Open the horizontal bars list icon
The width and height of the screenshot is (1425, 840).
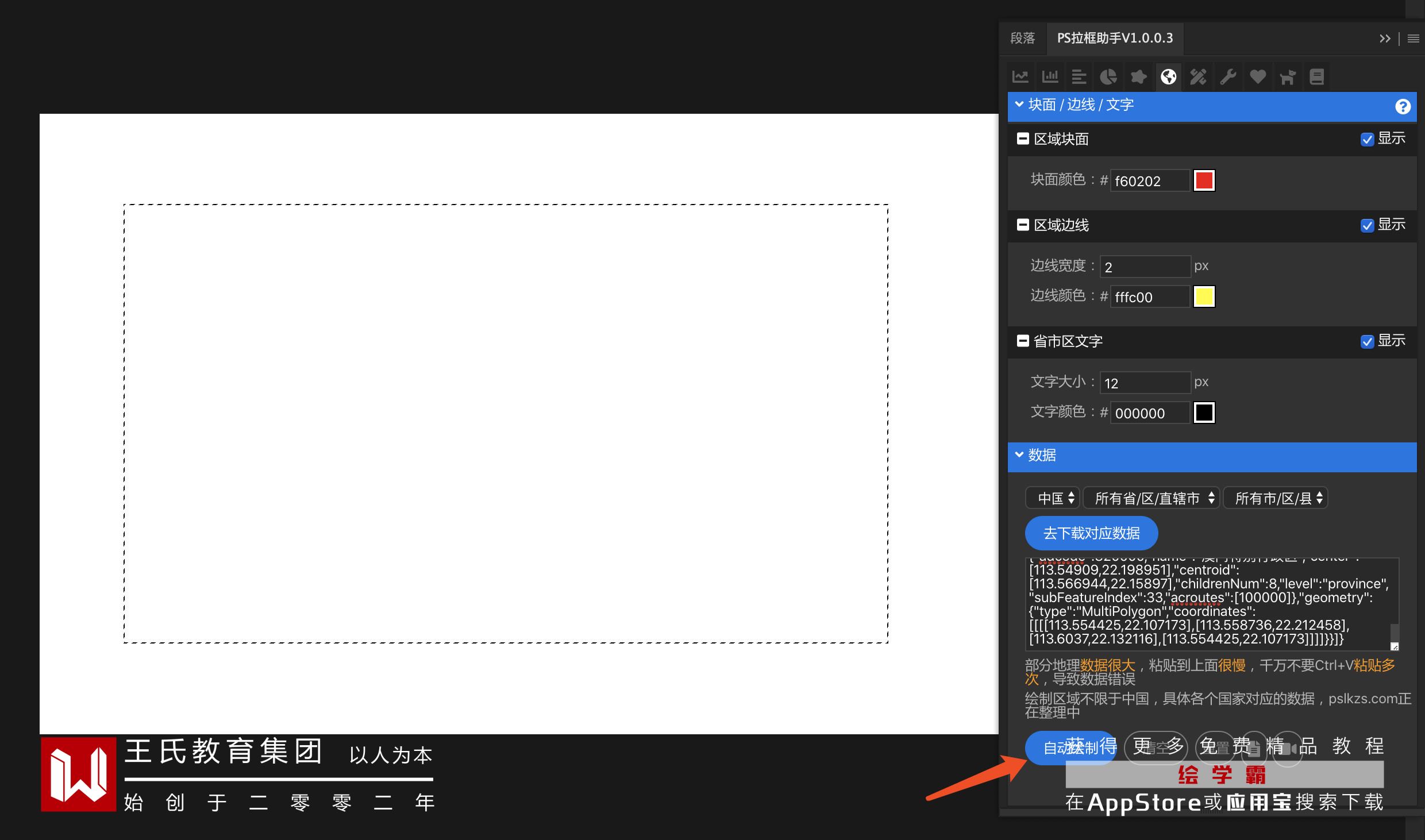1079,76
